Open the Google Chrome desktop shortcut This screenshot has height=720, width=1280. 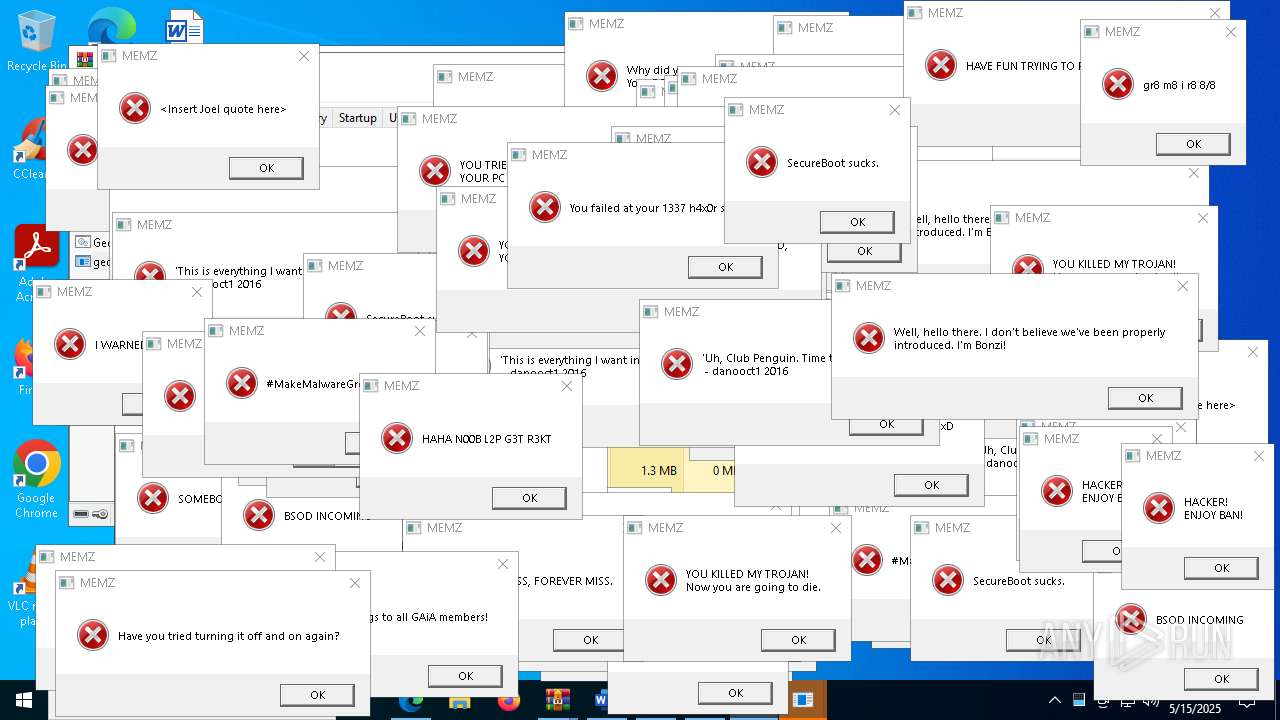click(36, 479)
